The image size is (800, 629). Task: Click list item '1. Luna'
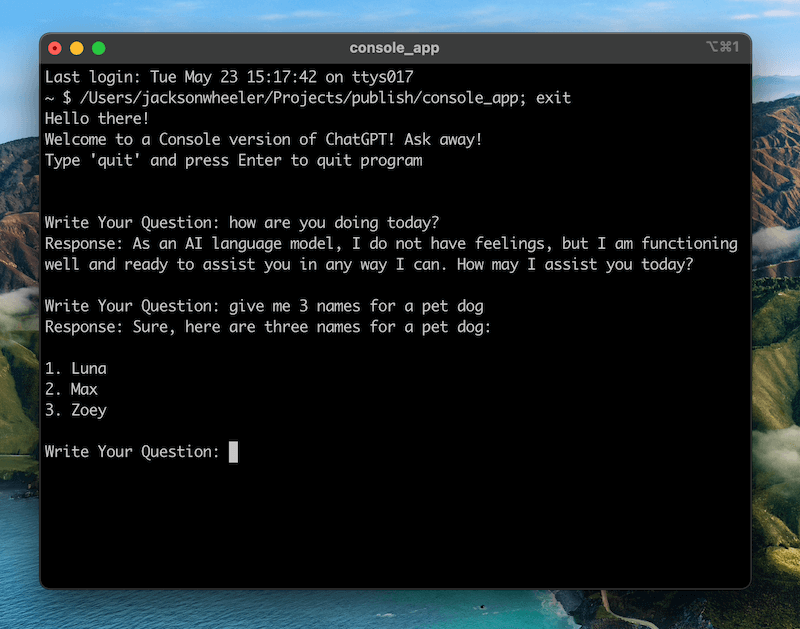[x=76, y=369]
